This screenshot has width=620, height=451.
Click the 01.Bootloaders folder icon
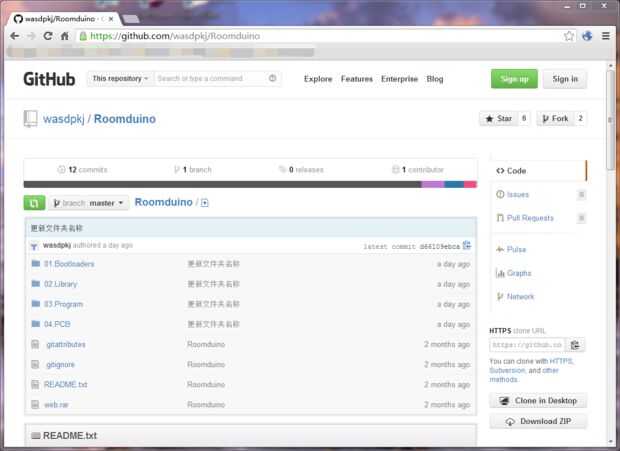(x=36, y=263)
